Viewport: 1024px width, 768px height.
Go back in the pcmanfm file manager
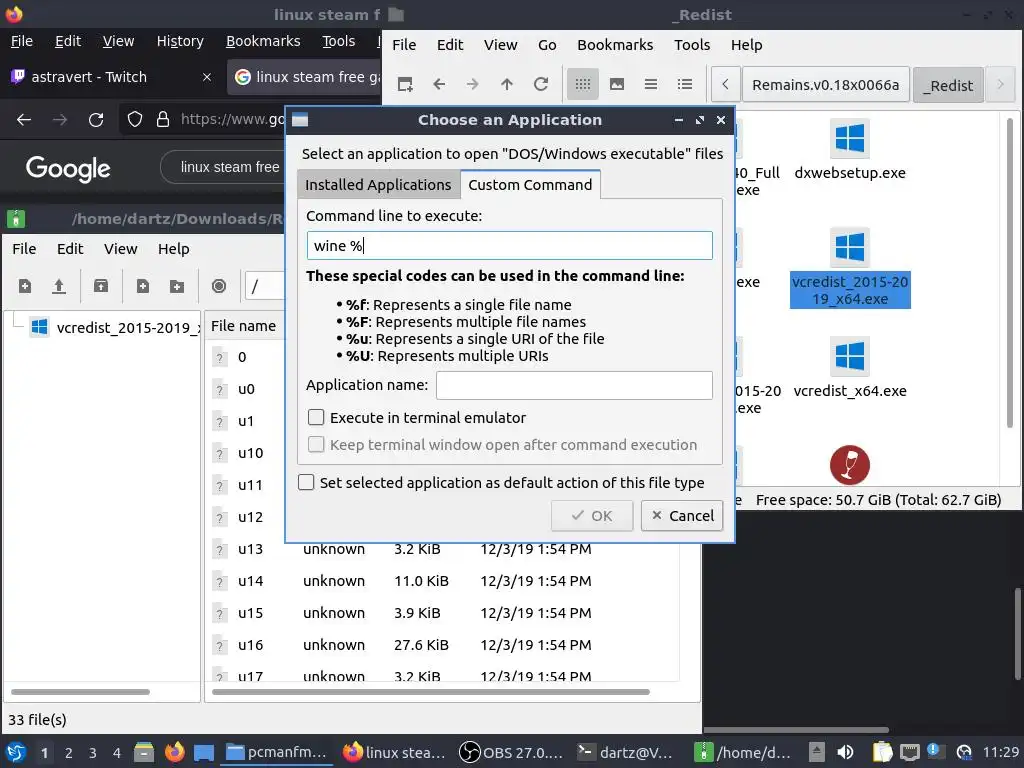click(x=439, y=84)
